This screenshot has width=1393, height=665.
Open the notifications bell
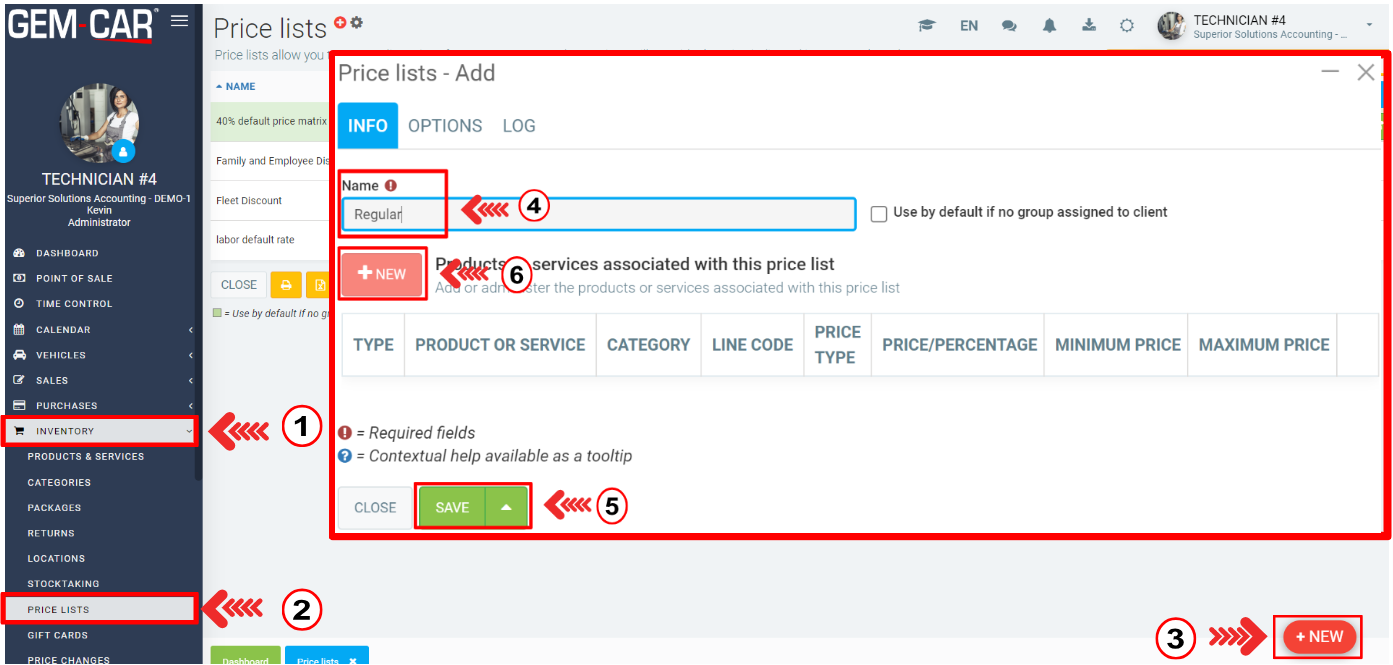click(x=1049, y=26)
